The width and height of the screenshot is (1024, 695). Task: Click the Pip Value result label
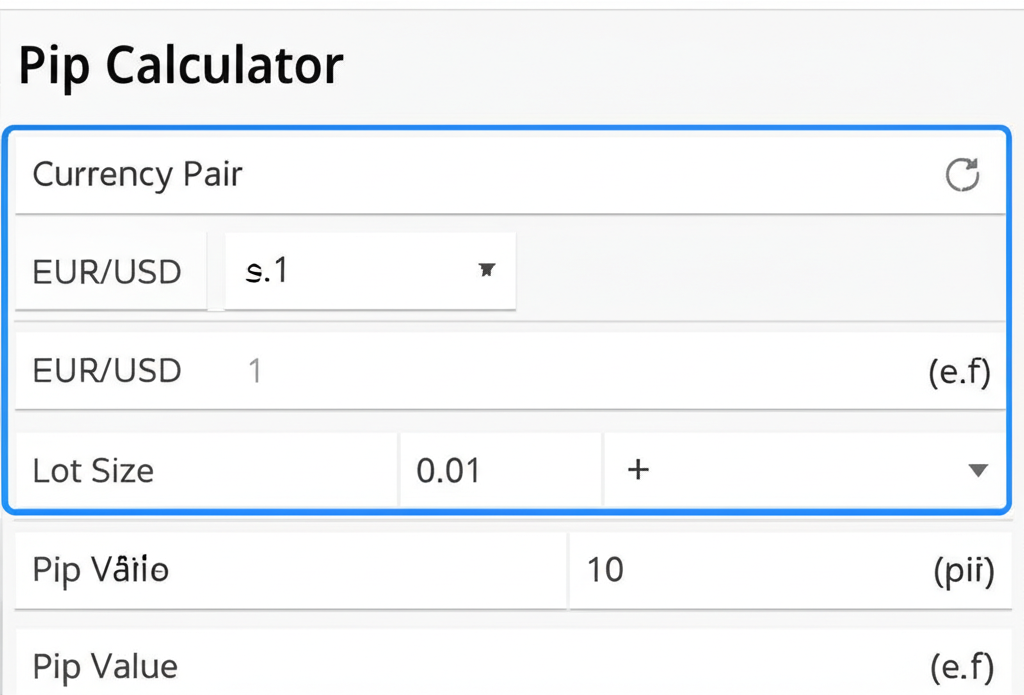(x=105, y=666)
